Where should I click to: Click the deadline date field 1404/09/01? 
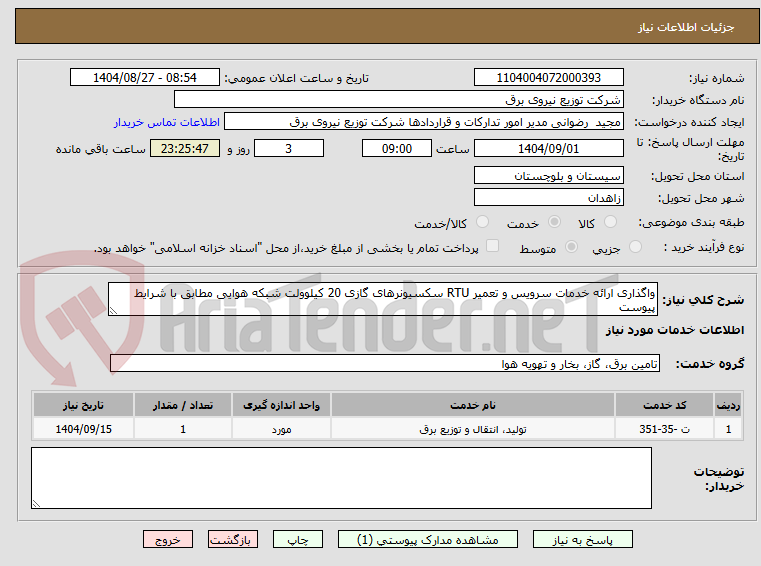click(x=548, y=148)
